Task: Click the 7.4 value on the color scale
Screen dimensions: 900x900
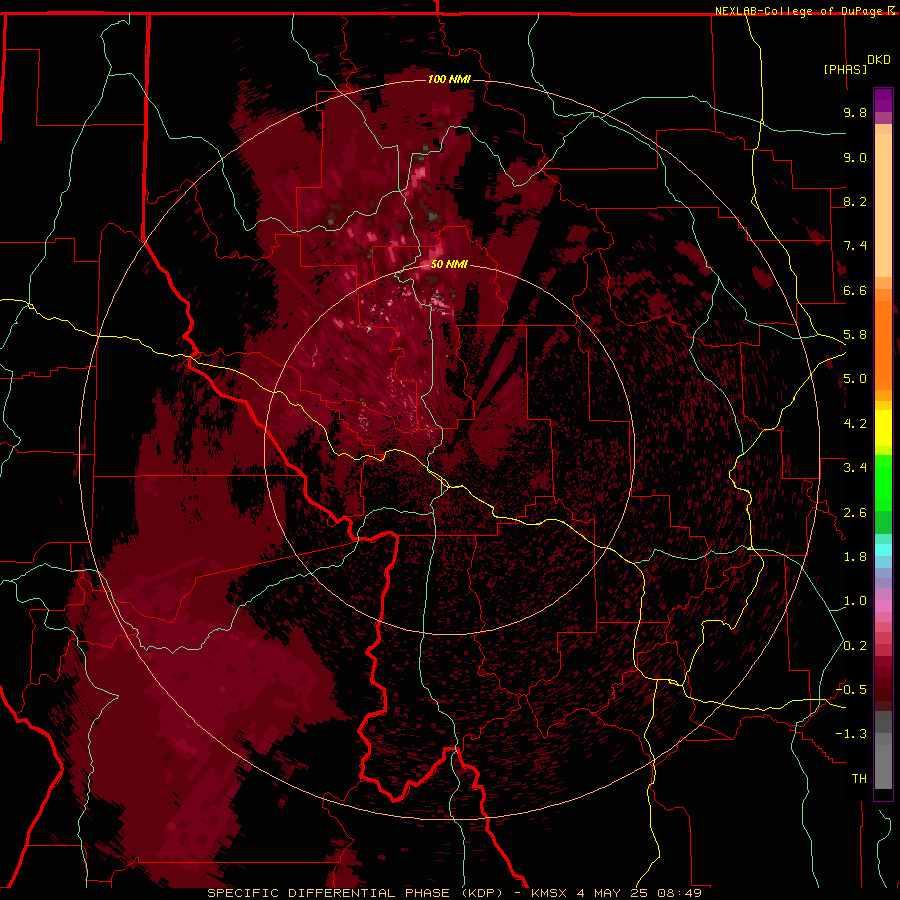Action: (x=855, y=246)
